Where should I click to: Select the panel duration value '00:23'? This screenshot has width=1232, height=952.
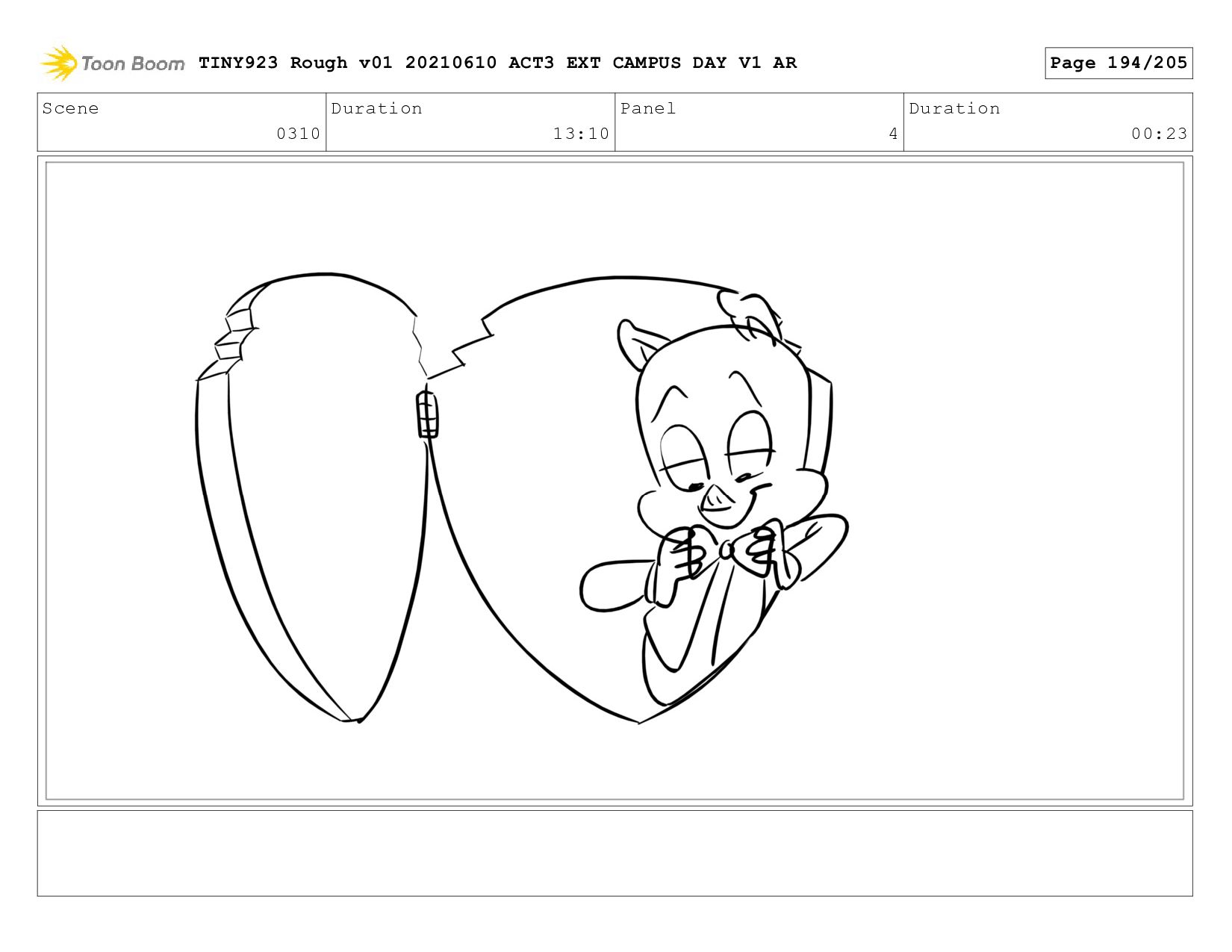click(x=1159, y=134)
